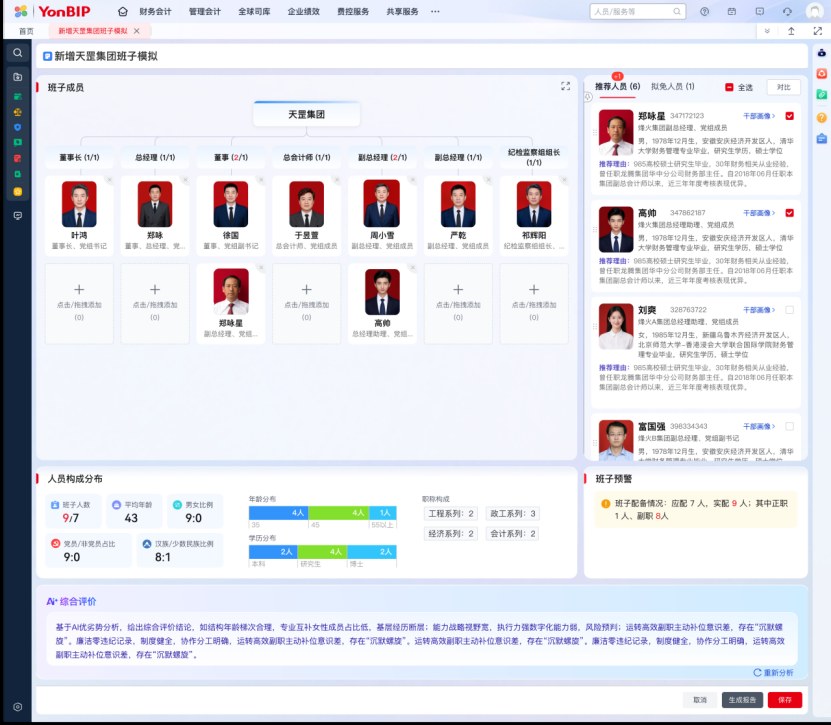This screenshot has width=831, height=725.
Task: Open the sidebar folder icon
Action: pyautogui.click(x=17, y=77)
